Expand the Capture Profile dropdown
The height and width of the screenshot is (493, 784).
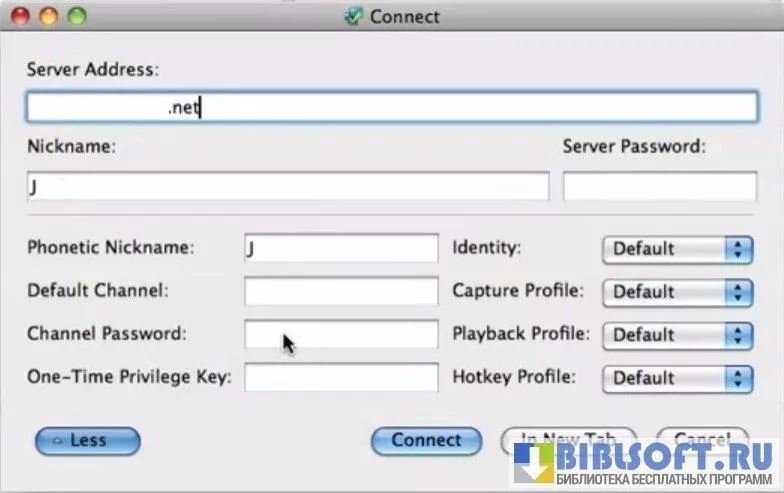click(x=676, y=292)
